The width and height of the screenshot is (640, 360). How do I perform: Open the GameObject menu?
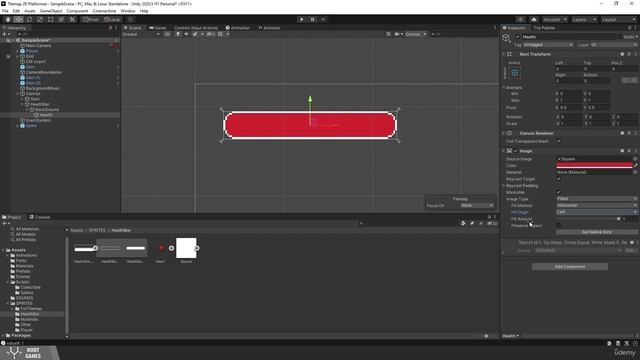(51, 11)
